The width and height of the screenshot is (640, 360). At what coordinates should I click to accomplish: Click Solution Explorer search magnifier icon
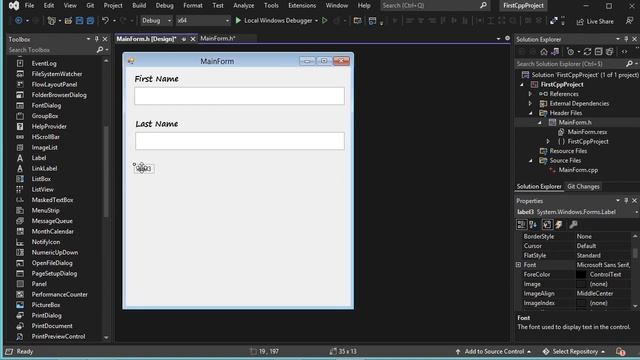point(629,64)
